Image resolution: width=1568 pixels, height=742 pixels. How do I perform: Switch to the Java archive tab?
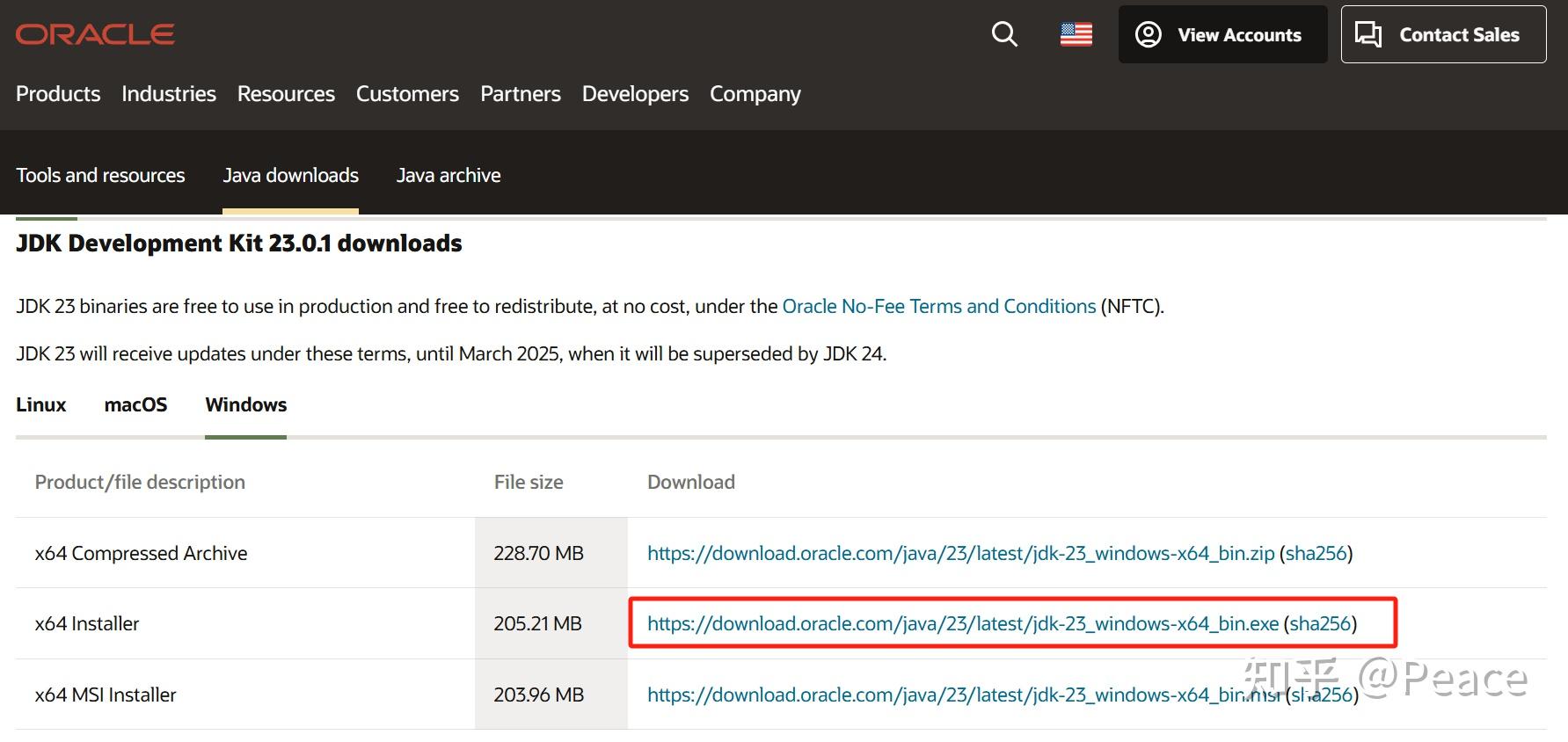click(x=449, y=176)
